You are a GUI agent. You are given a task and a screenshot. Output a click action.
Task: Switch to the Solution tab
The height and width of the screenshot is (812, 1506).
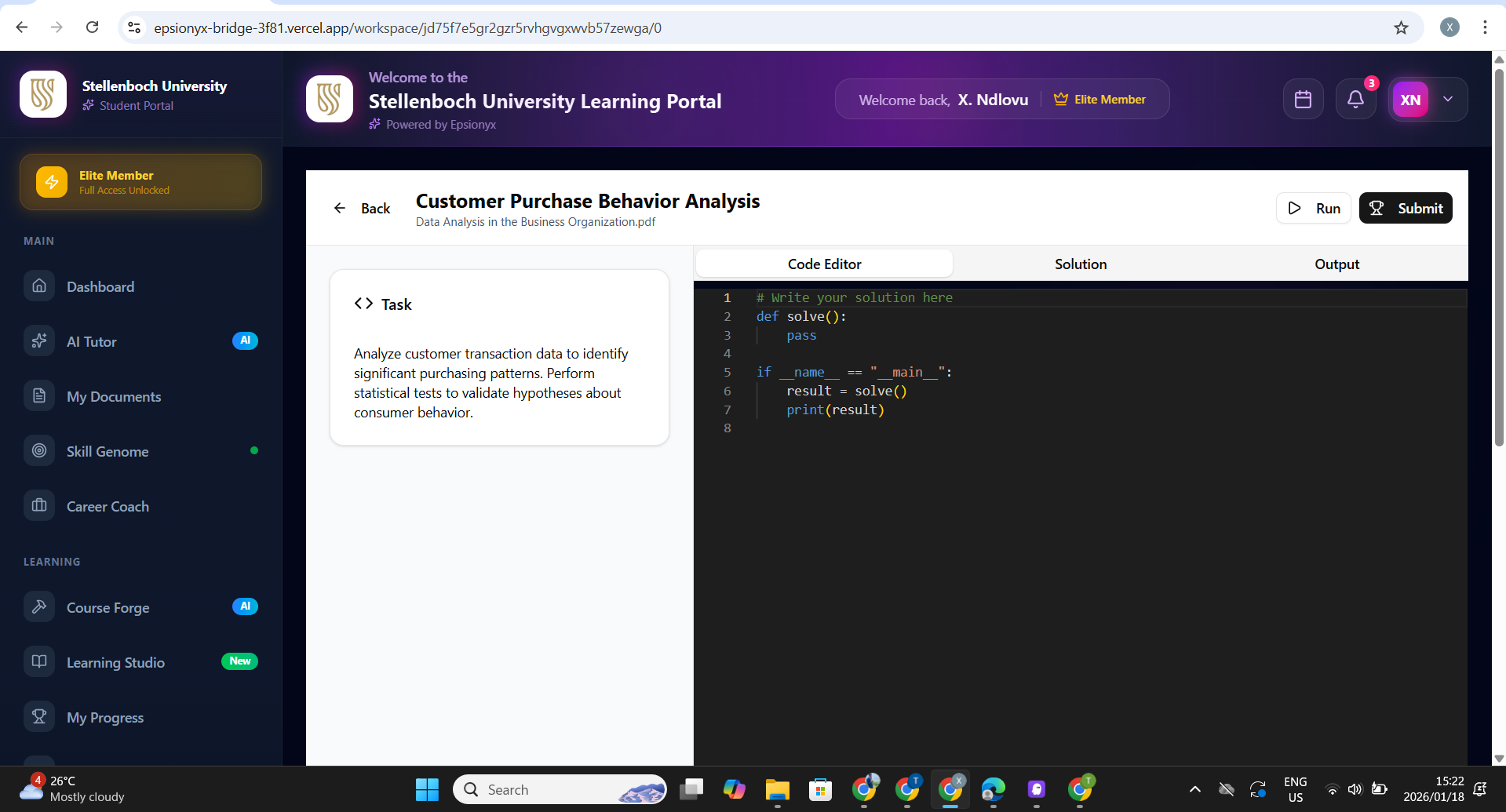pos(1081,264)
